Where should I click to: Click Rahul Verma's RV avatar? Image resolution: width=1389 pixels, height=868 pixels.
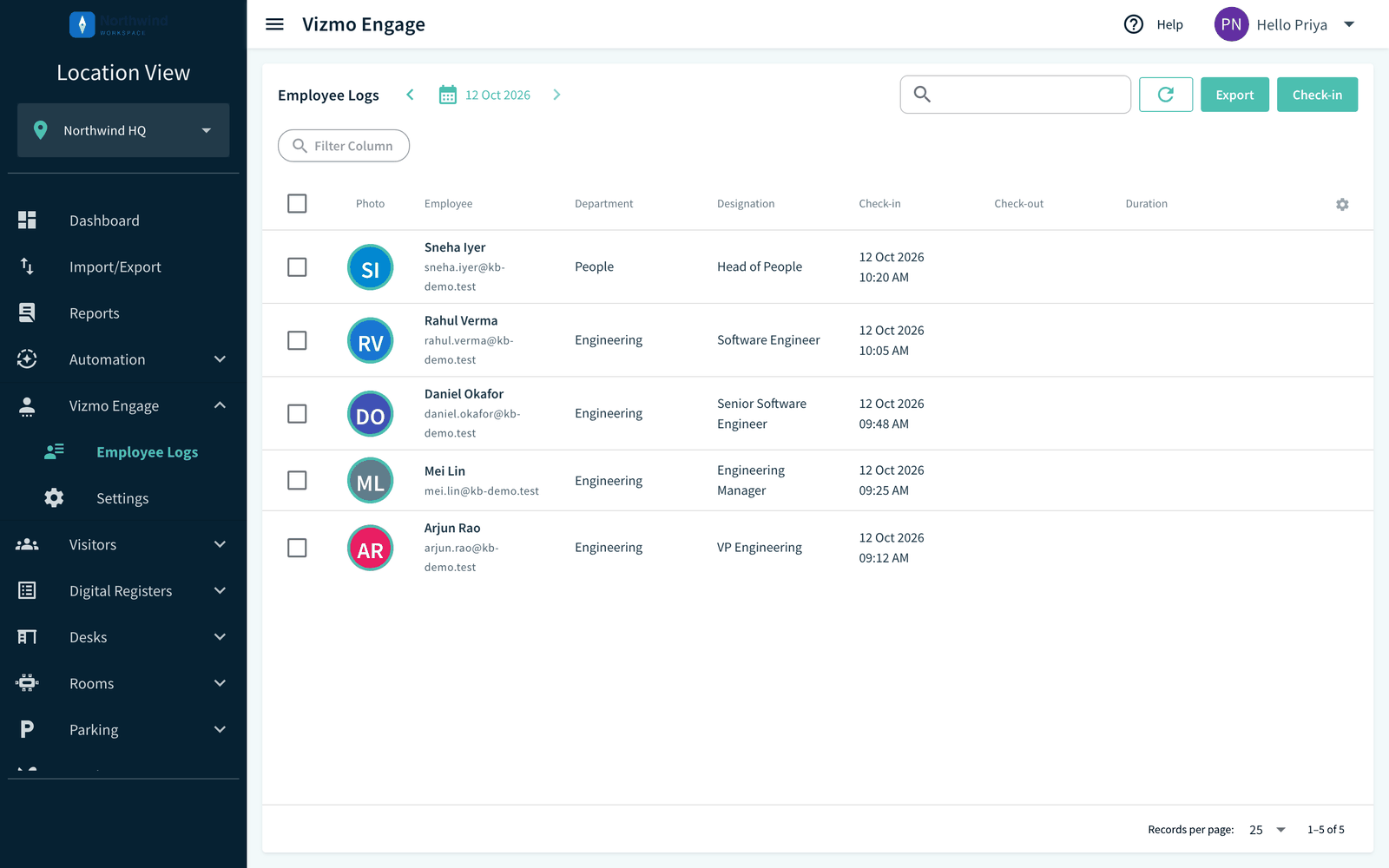click(x=371, y=340)
